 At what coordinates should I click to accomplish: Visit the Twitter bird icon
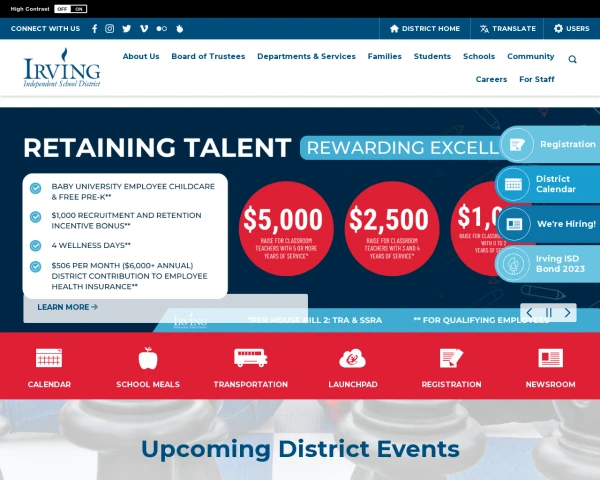127,29
